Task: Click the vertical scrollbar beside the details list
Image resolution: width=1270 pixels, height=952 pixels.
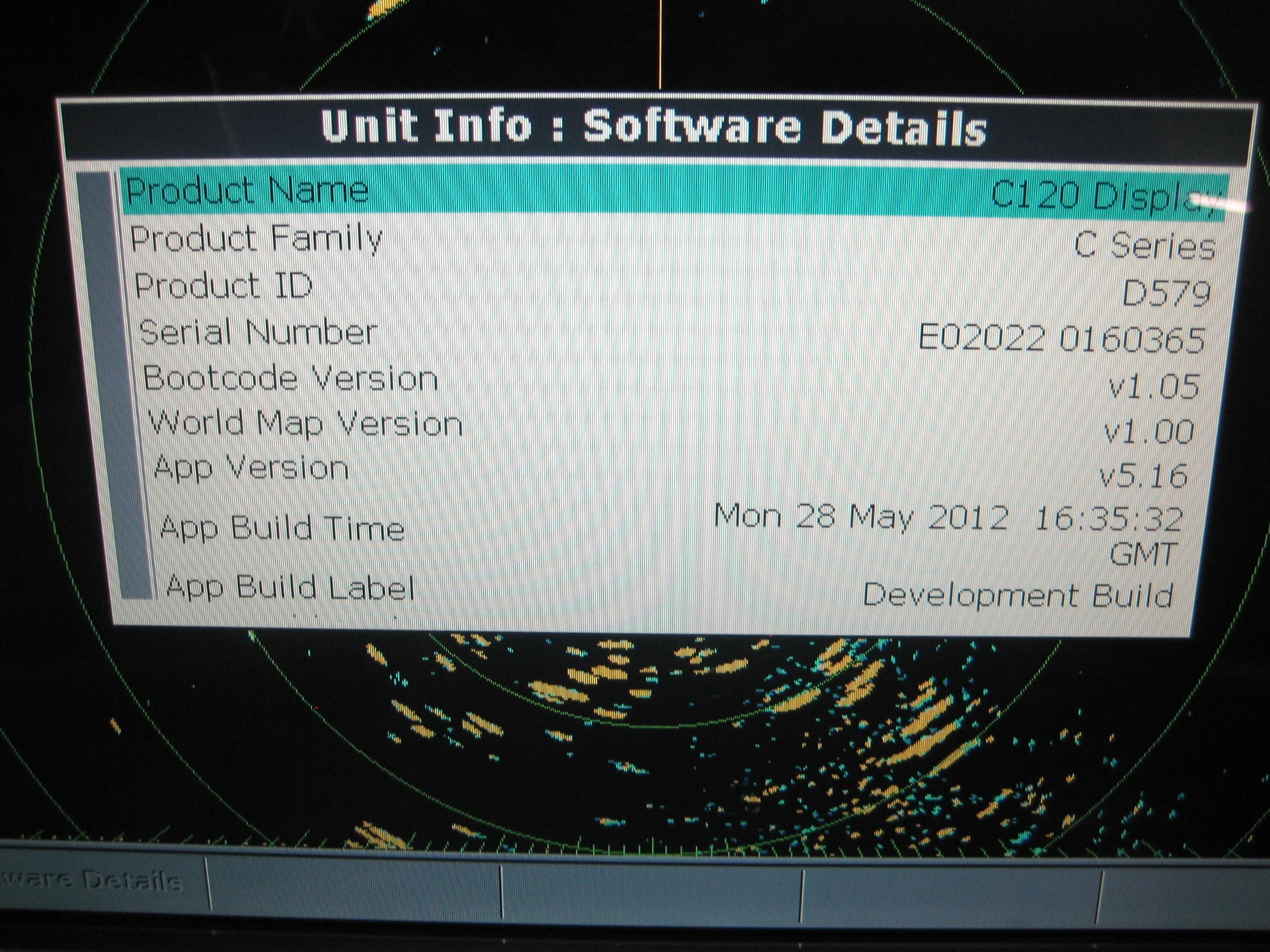Action: pos(115,385)
